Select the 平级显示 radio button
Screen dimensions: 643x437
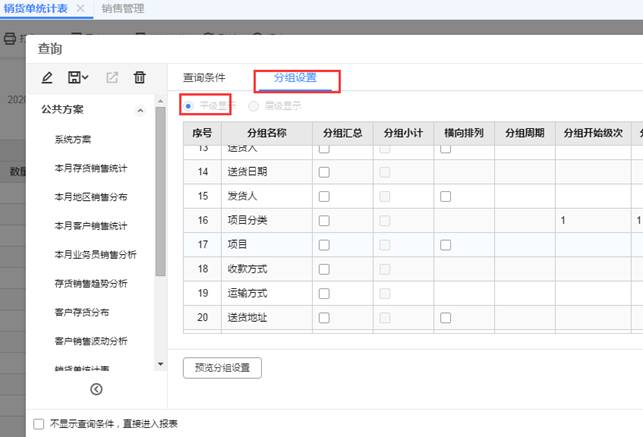188,105
